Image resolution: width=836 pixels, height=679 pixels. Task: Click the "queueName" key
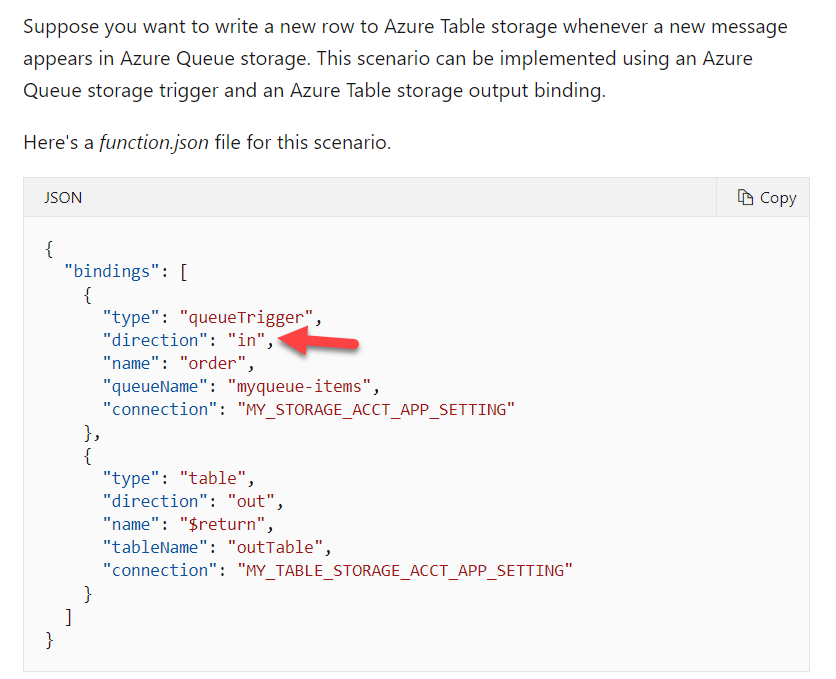pos(155,386)
